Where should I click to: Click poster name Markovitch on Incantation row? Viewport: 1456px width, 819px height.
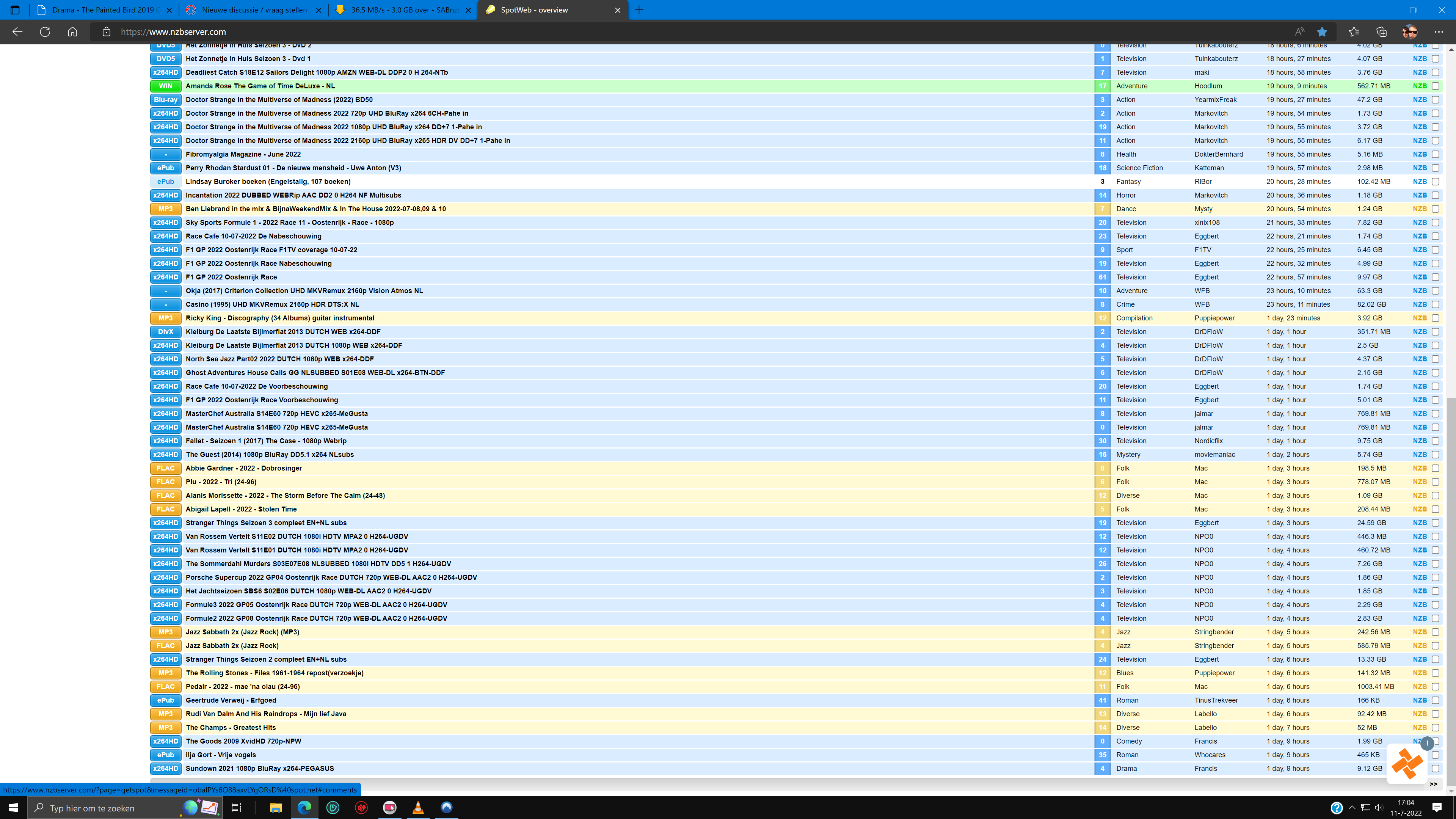coord(1211,195)
